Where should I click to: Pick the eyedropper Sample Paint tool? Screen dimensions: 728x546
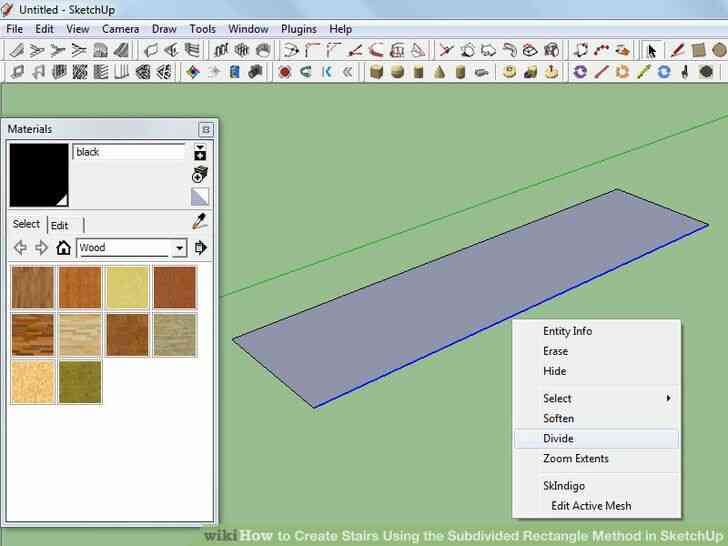(x=200, y=222)
